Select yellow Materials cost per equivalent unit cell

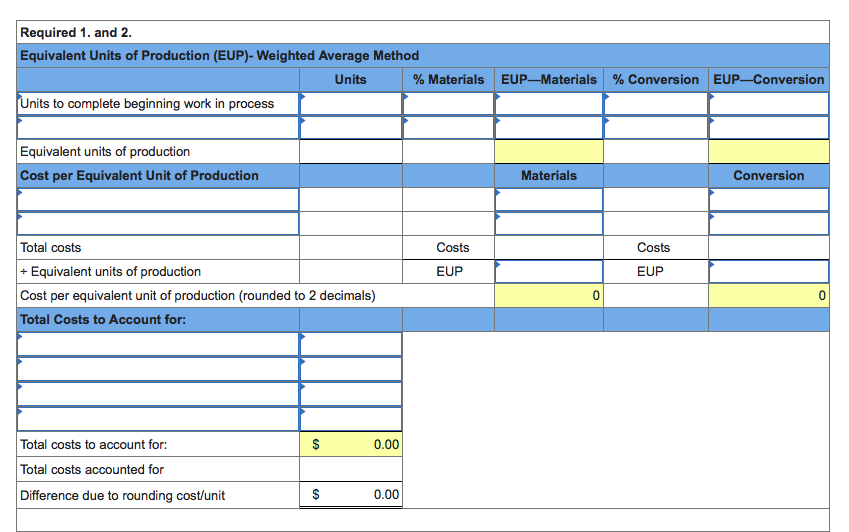click(549, 295)
